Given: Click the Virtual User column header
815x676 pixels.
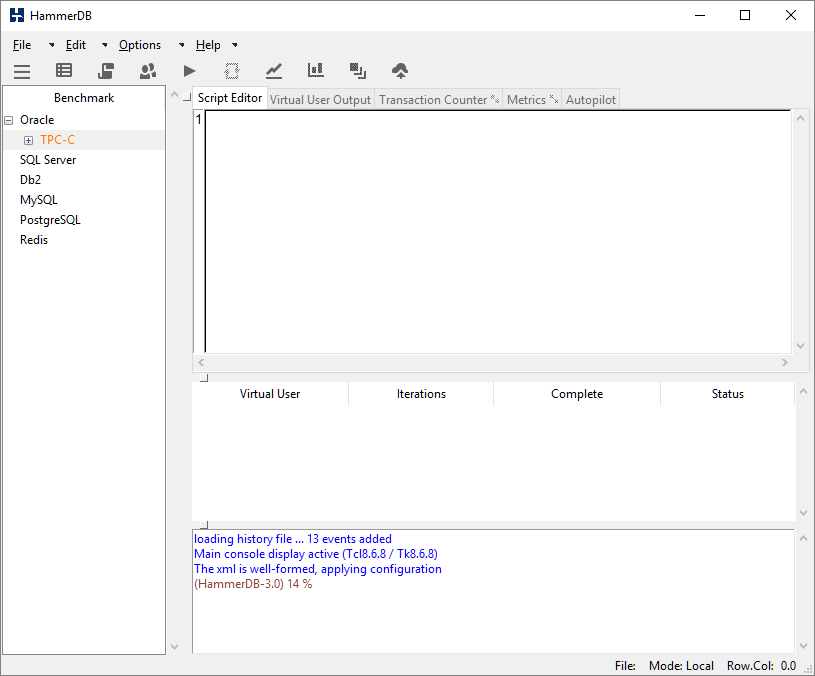Looking at the screenshot, I should coord(270,394).
